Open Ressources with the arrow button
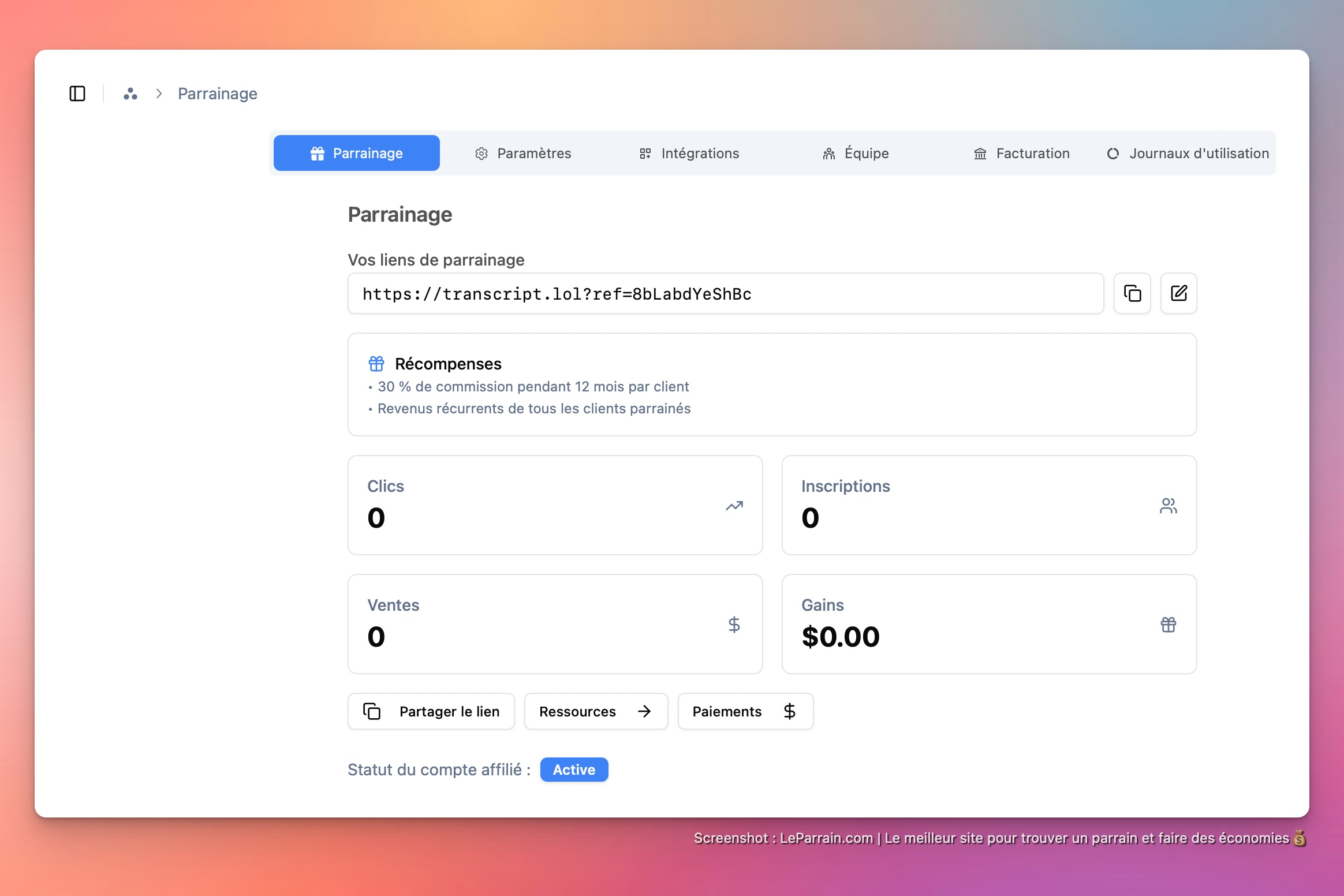The height and width of the screenshot is (896, 1344). (x=596, y=711)
